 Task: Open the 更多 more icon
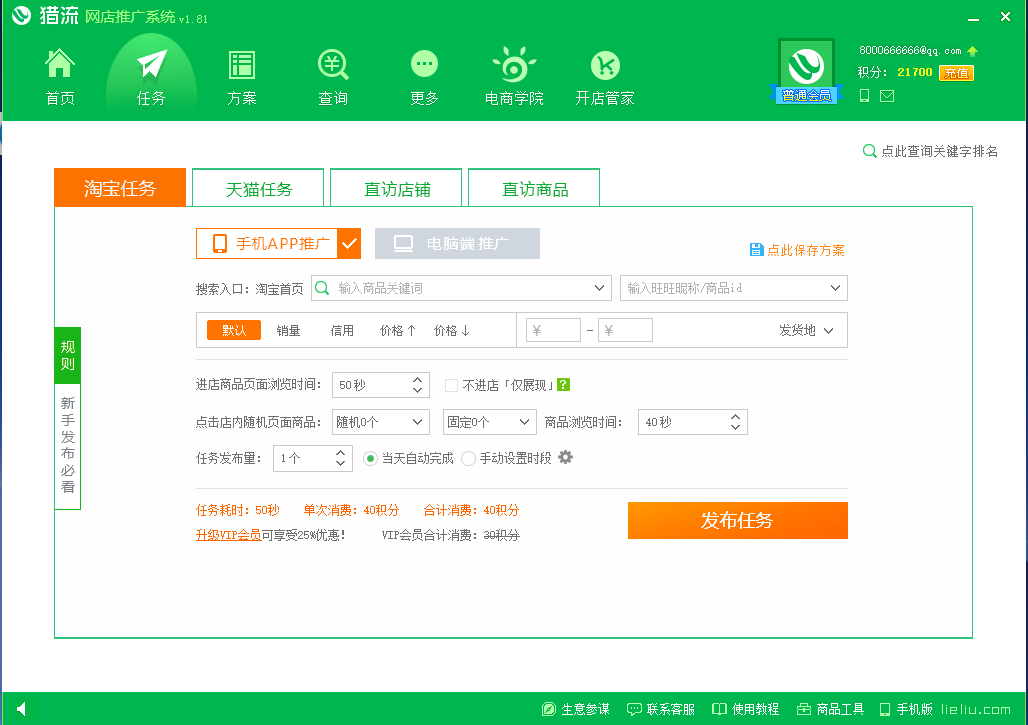tap(424, 64)
